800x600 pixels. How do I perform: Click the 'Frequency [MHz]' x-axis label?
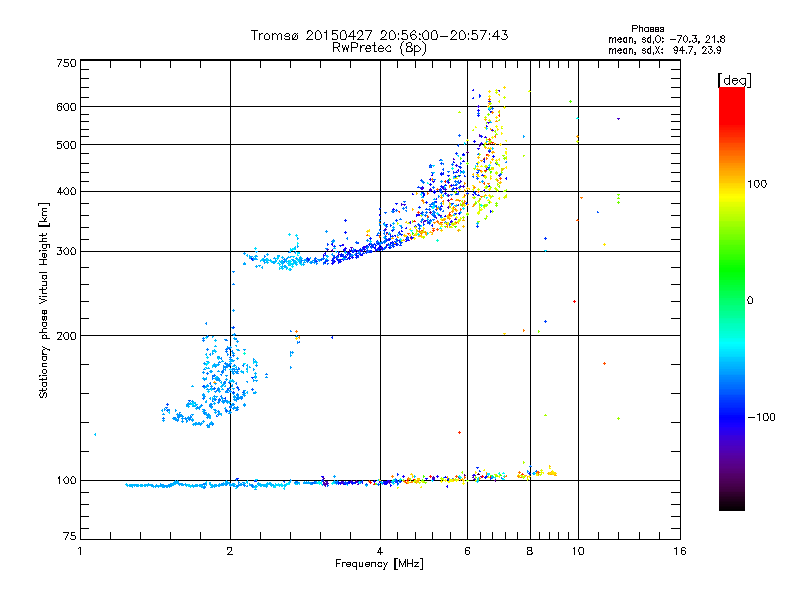pos(379,564)
